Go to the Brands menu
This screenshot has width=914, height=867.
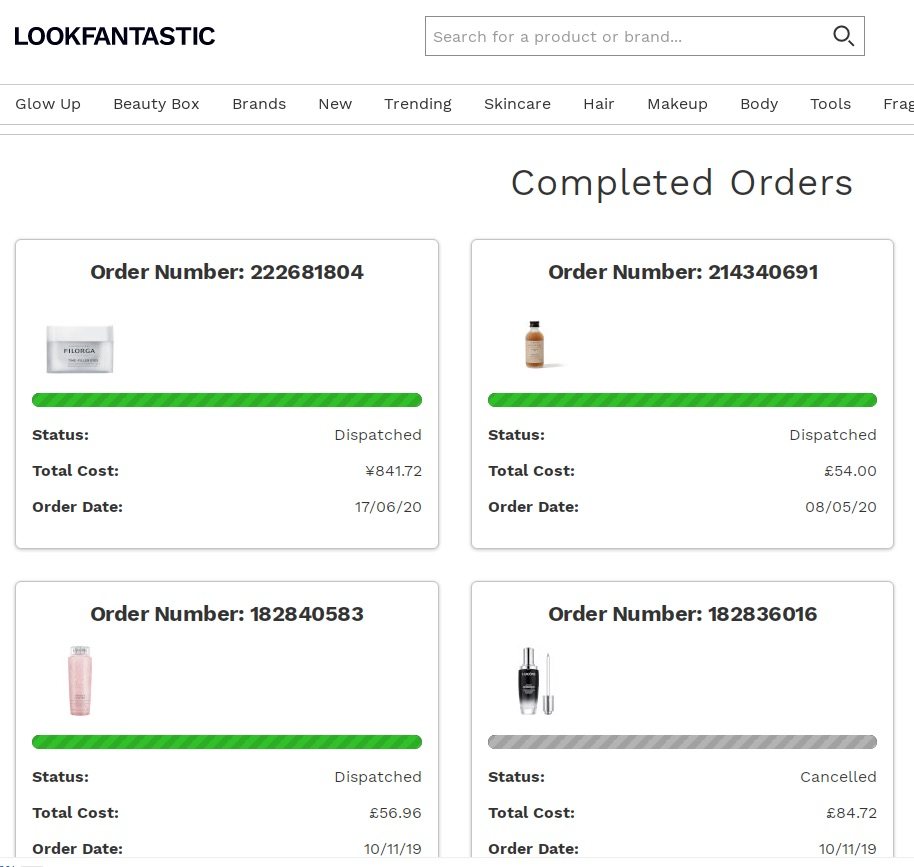(x=259, y=104)
